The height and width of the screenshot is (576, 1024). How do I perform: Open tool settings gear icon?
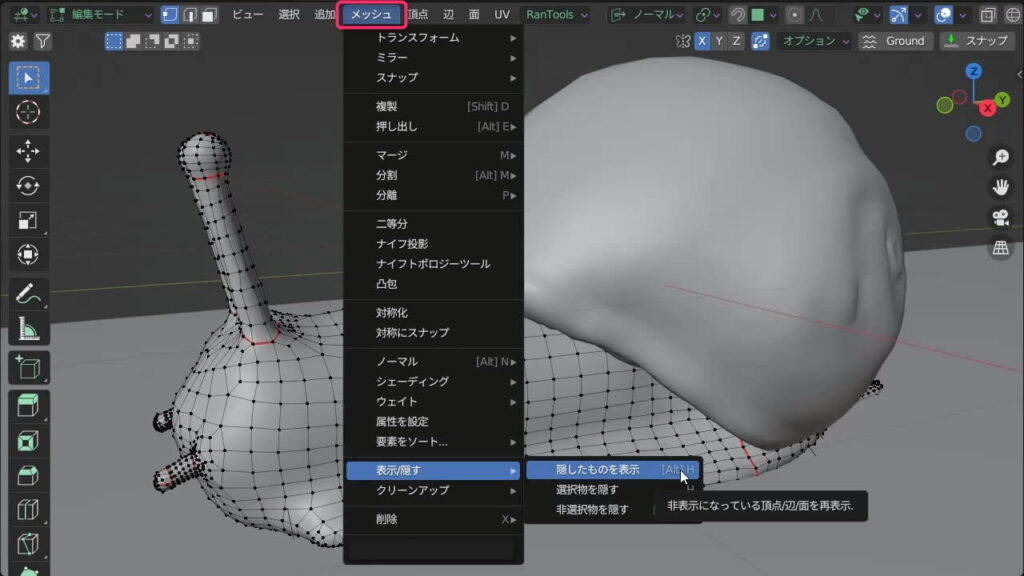click(18, 41)
